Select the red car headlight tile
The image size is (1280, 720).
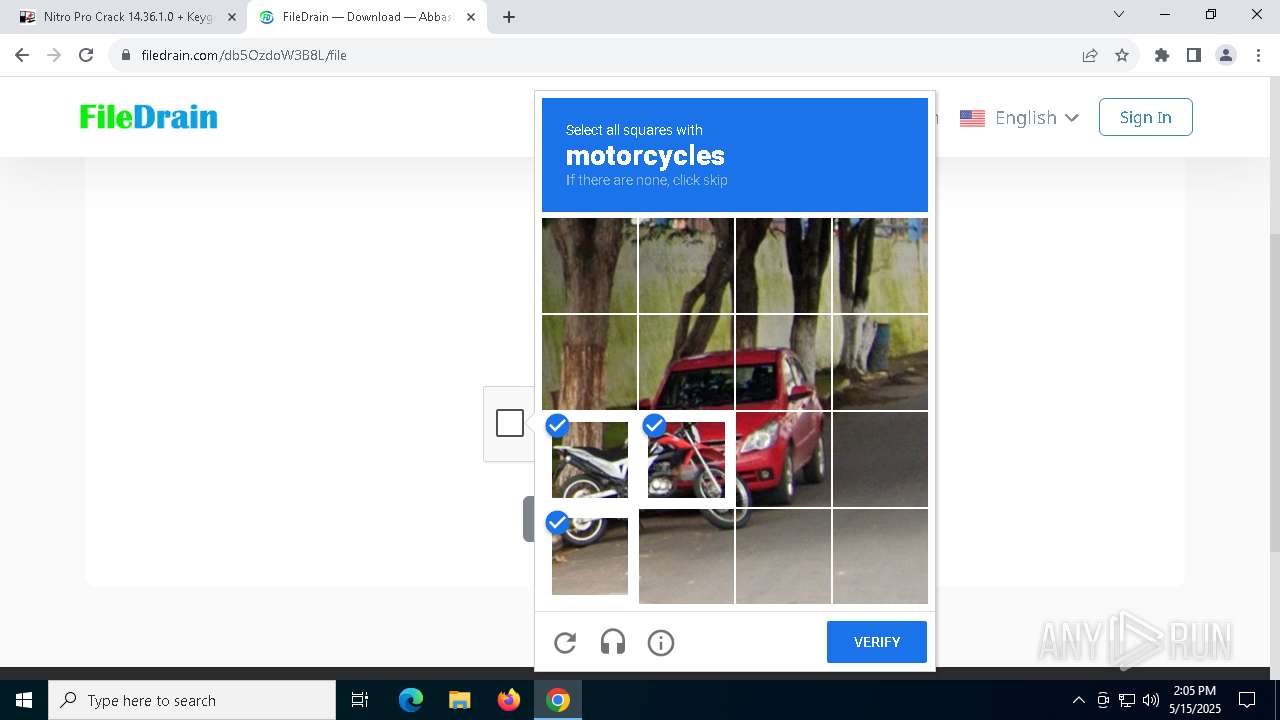click(x=783, y=459)
